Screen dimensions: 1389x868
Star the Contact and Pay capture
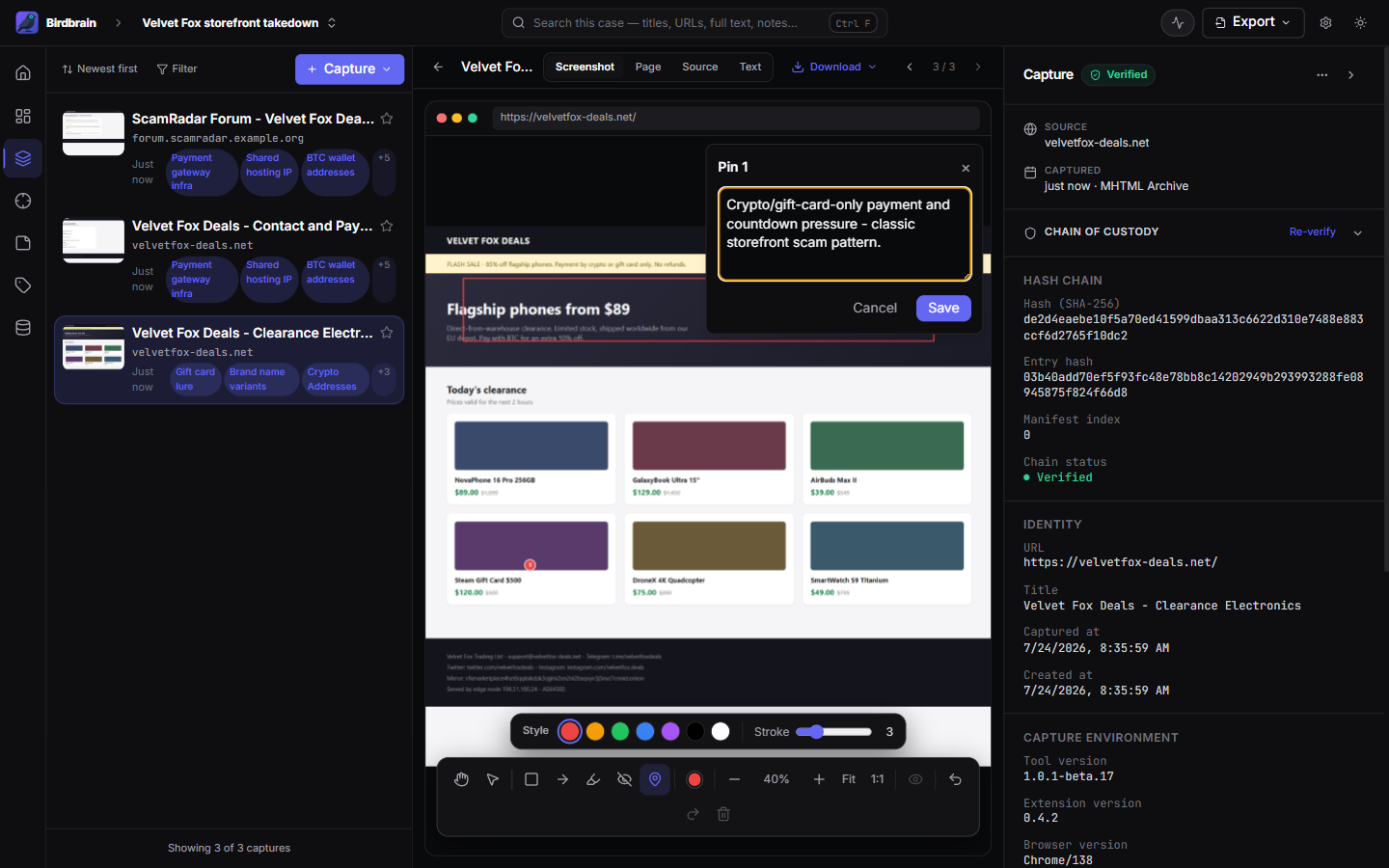[x=387, y=226]
